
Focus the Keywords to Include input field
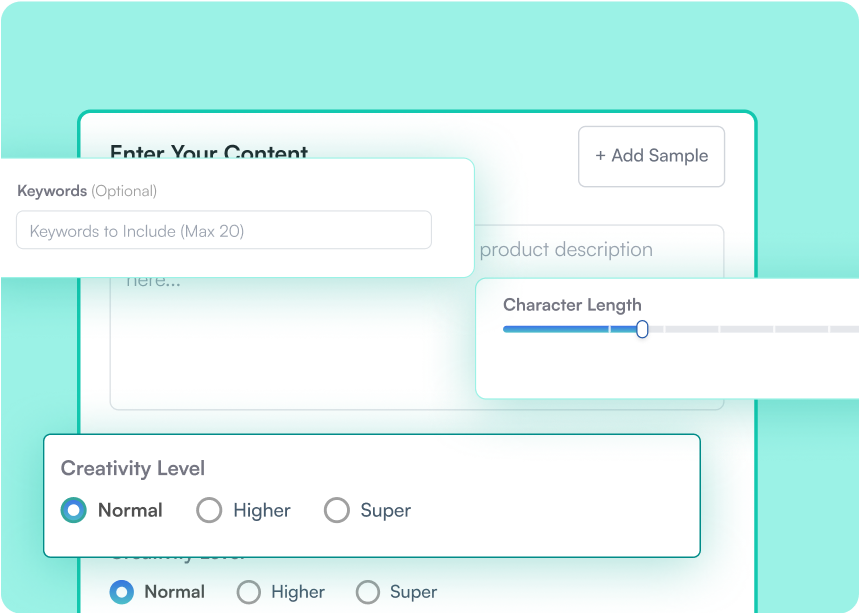pos(224,230)
